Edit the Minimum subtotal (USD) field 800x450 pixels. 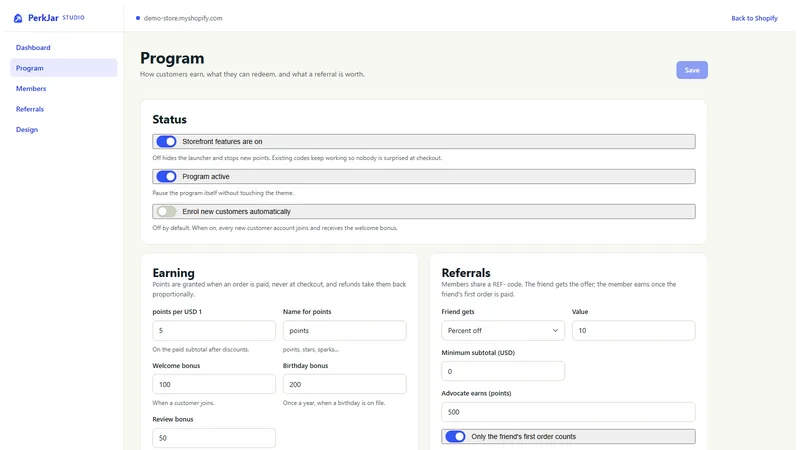(x=503, y=371)
